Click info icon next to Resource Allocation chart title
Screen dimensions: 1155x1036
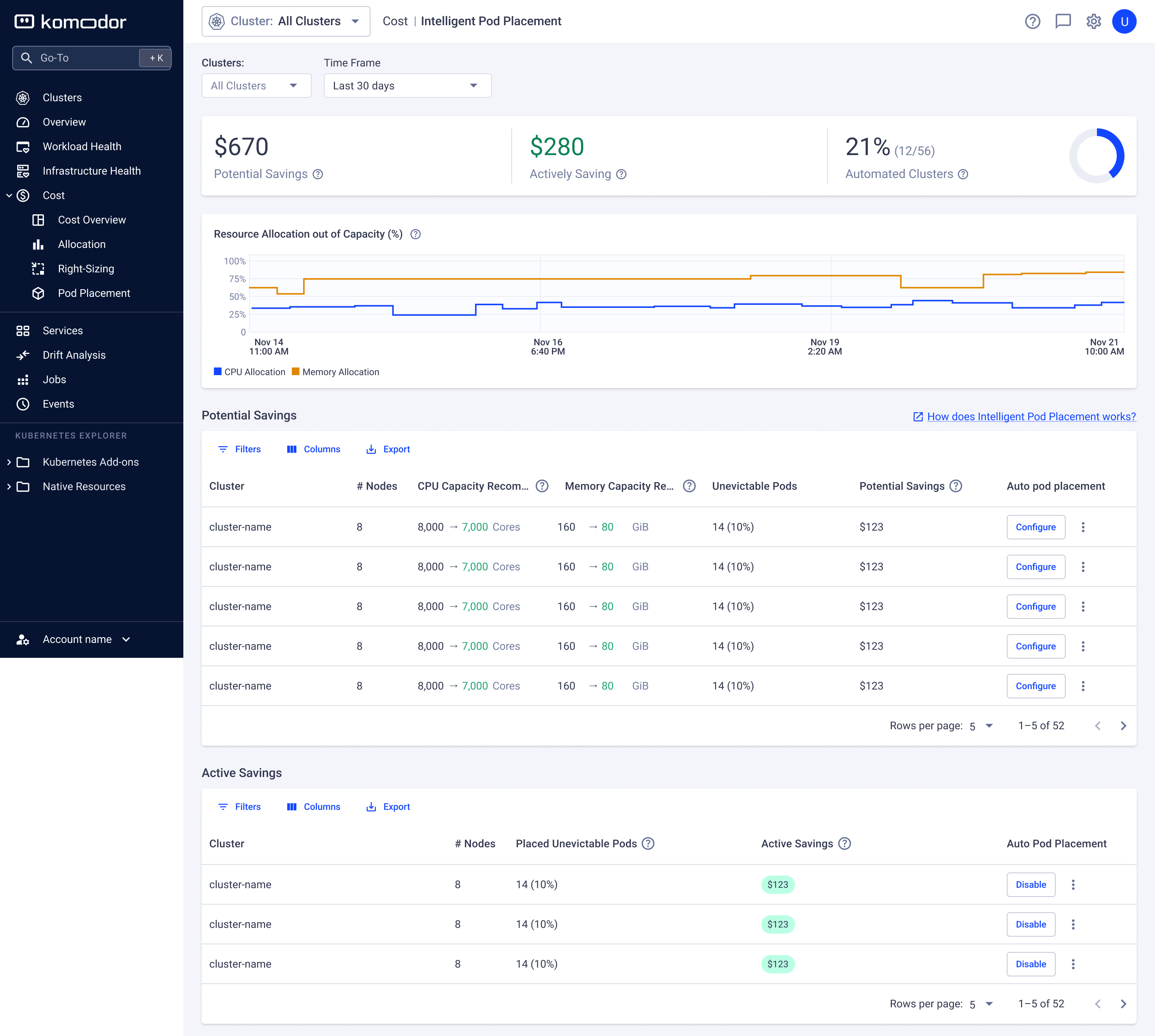(416, 235)
